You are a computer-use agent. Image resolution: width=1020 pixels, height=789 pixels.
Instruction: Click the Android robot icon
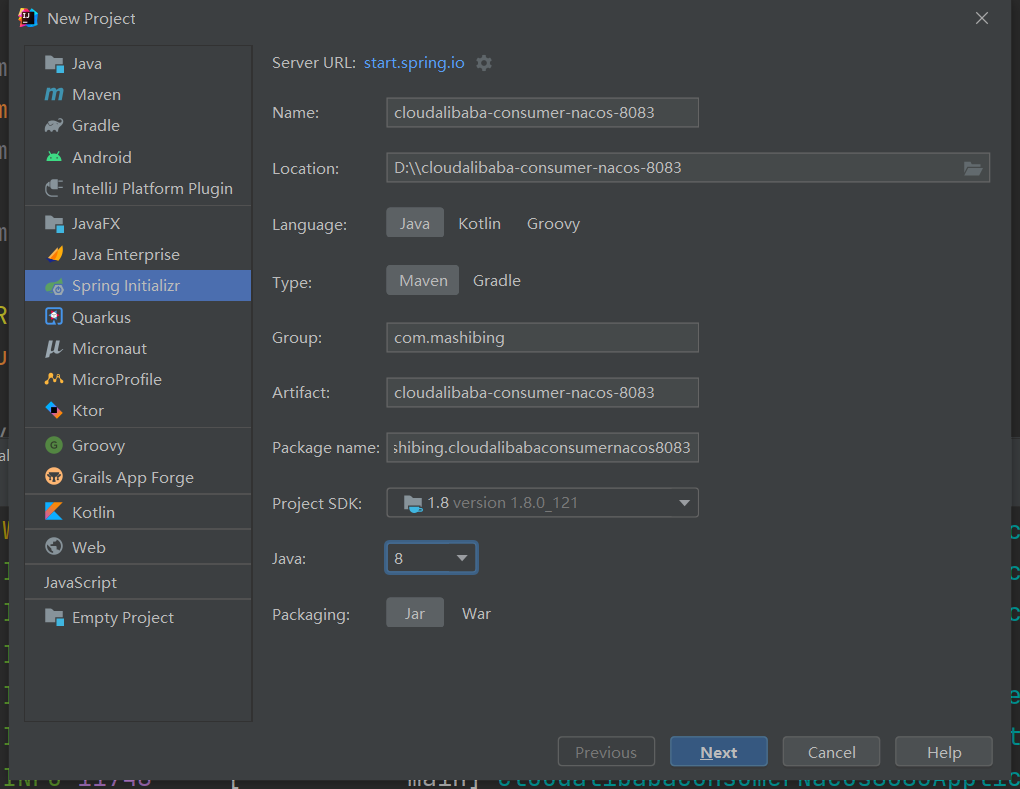54,157
